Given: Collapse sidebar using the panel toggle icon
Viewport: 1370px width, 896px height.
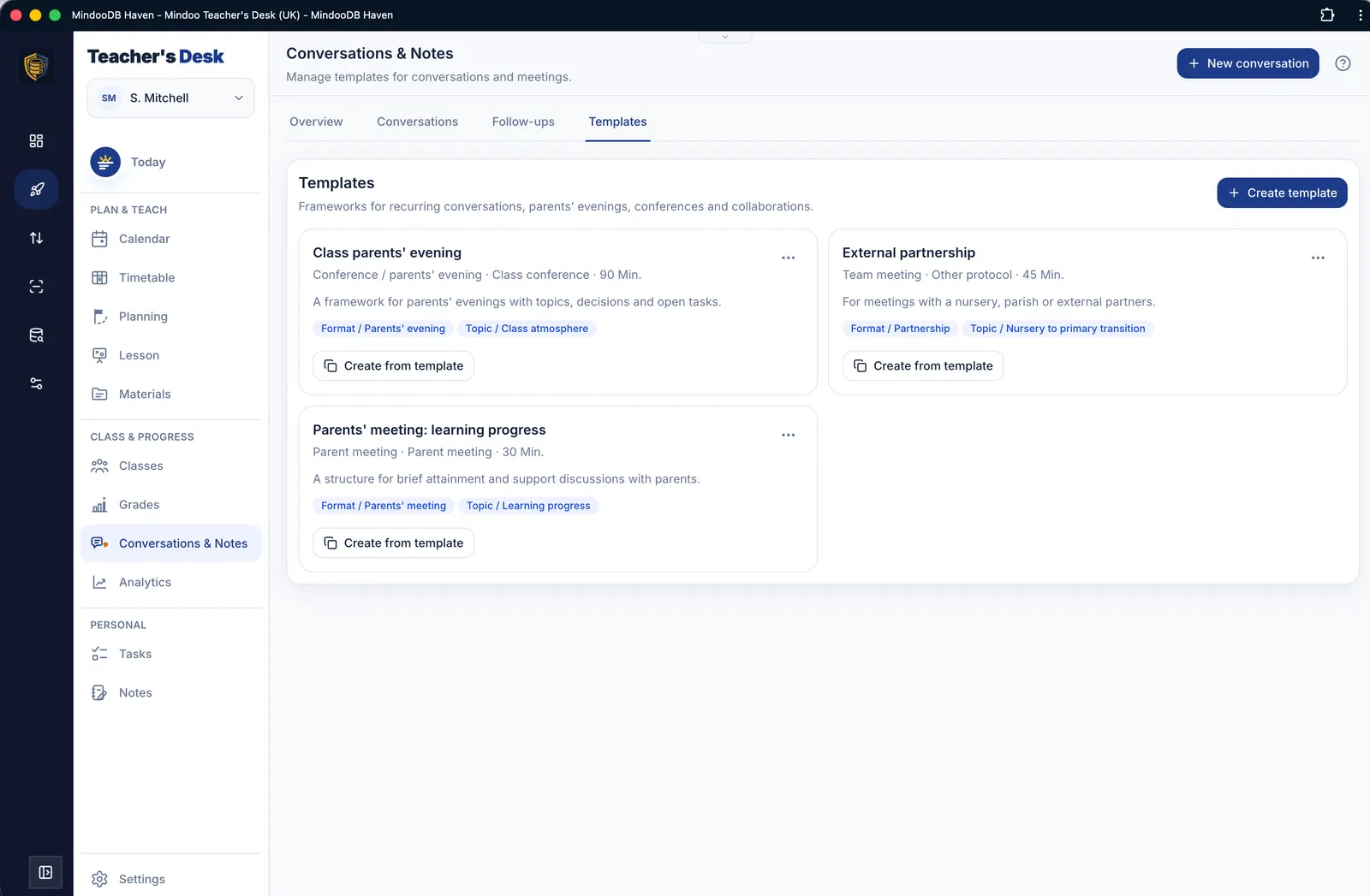Looking at the screenshot, I should click(45, 873).
